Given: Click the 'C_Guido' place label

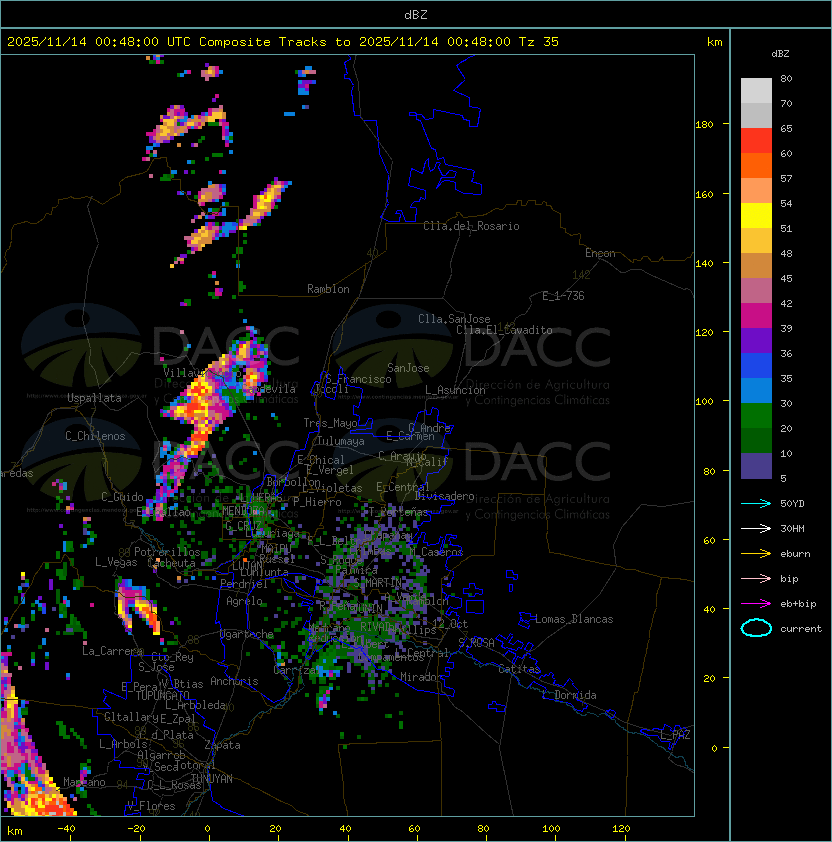Looking at the screenshot, I should pyautogui.click(x=122, y=497).
